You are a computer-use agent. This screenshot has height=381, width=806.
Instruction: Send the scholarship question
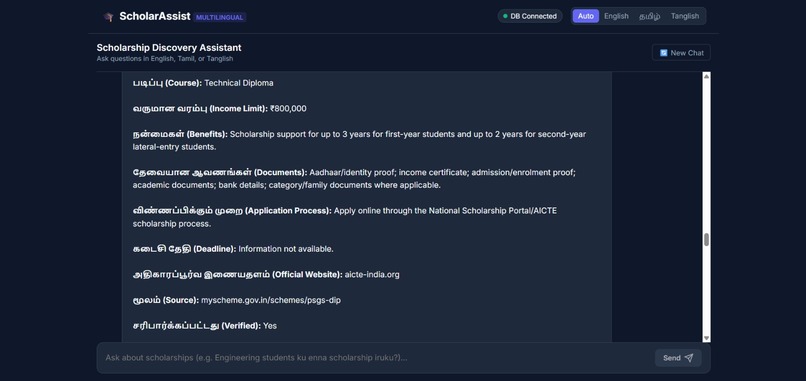click(678, 358)
